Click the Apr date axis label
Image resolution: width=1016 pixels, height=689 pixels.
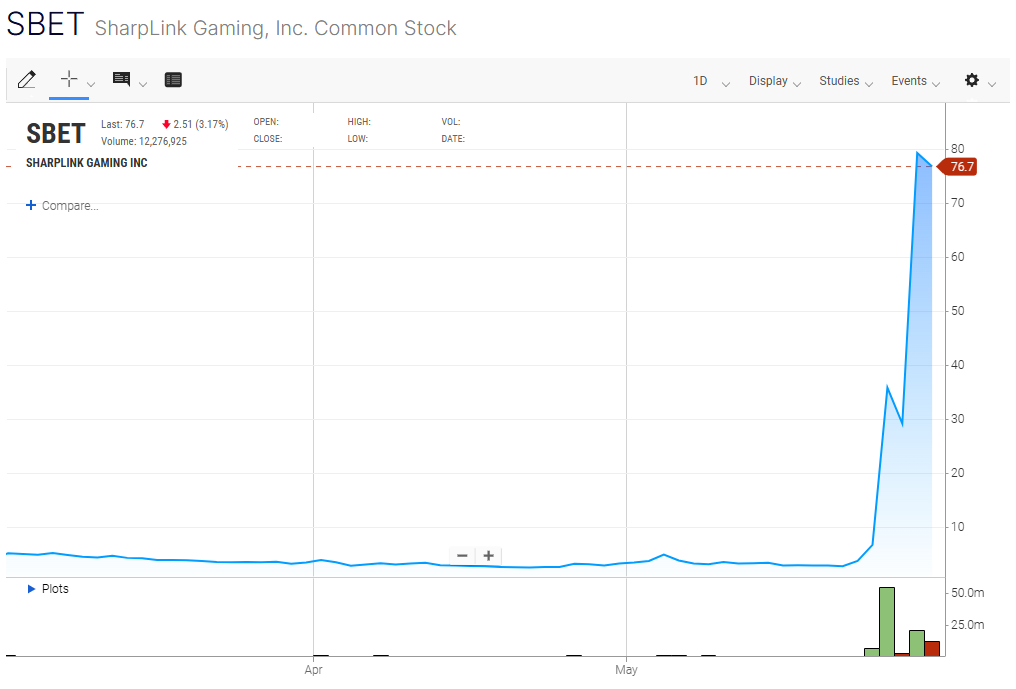tap(314, 670)
